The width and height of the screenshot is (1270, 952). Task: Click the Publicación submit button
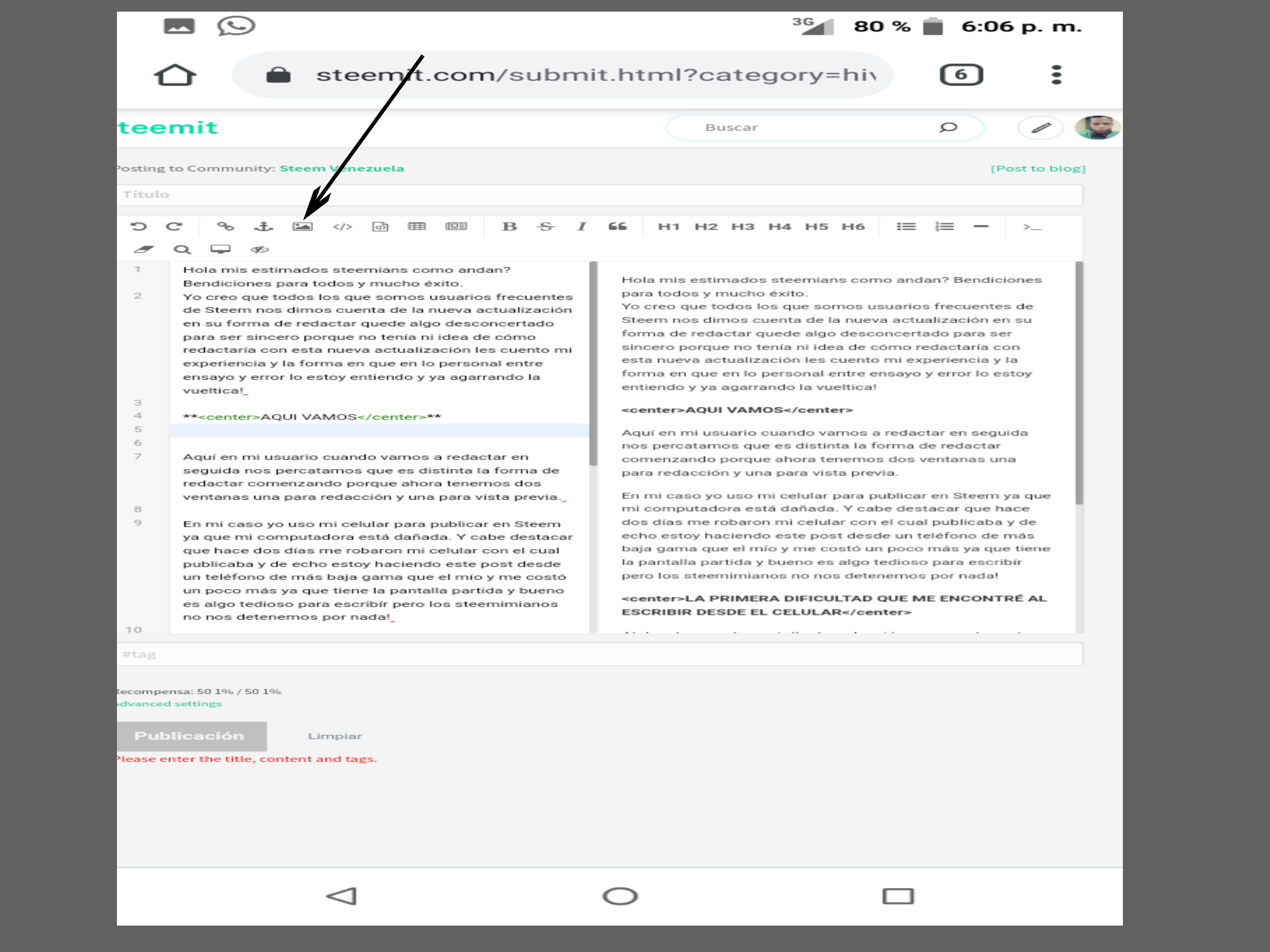[191, 736]
